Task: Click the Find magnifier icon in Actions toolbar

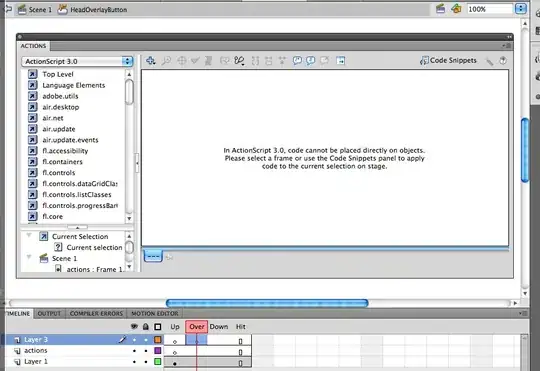Action: click(x=166, y=61)
